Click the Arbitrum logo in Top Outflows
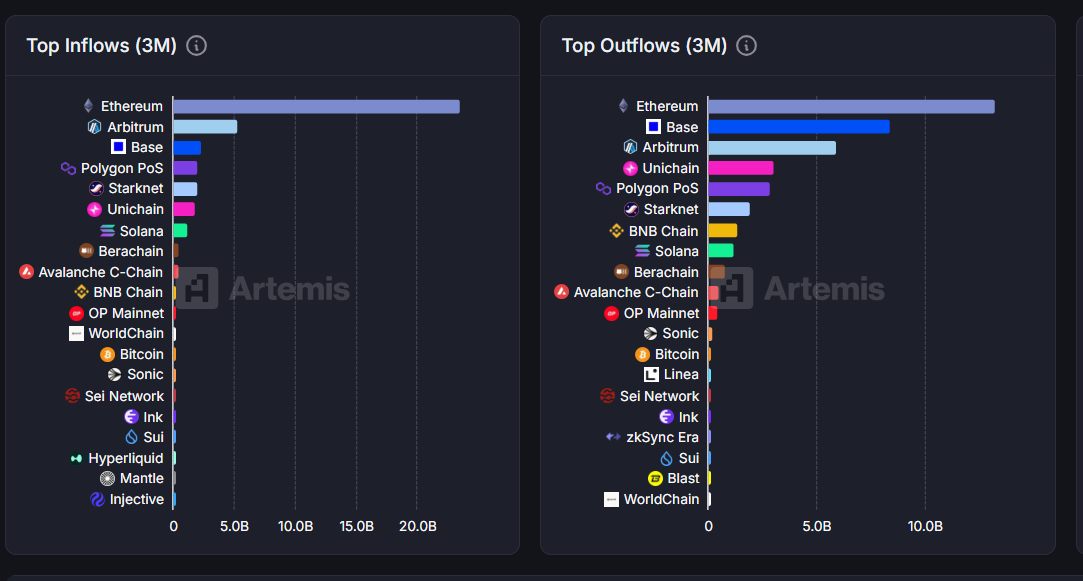Screen dimensions: 1083x581 pyautogui.click(x=630, y=147)
